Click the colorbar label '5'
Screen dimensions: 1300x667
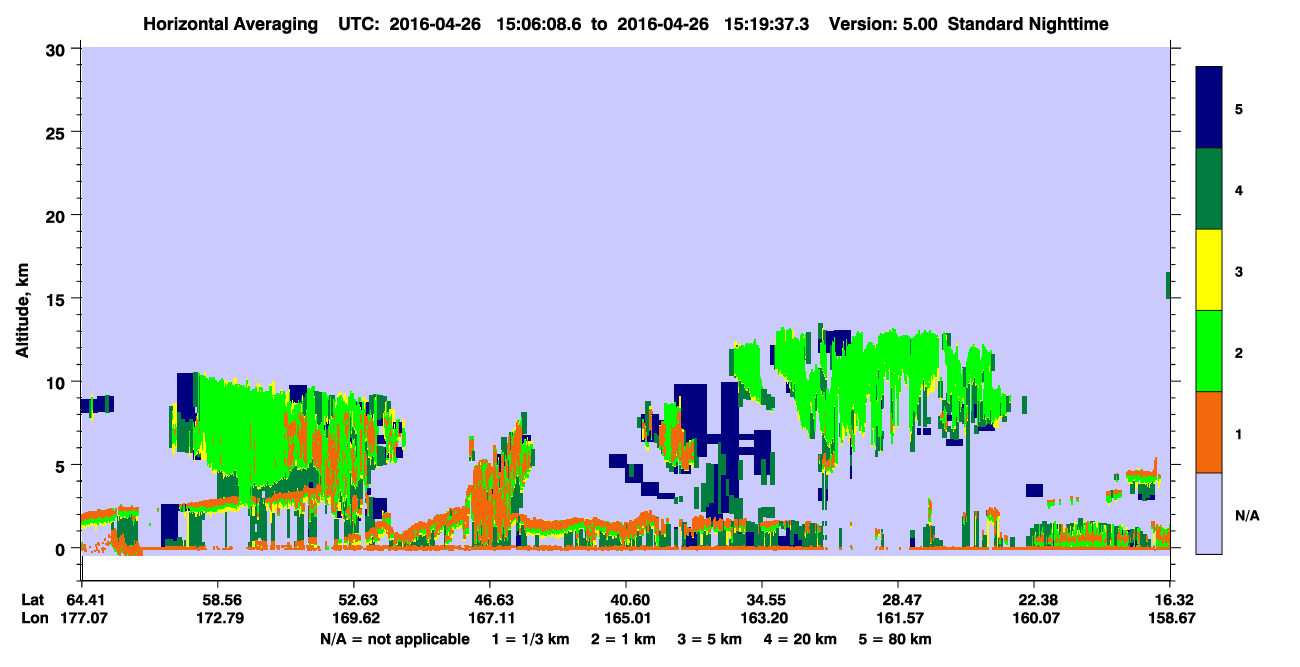(1238, 108)
